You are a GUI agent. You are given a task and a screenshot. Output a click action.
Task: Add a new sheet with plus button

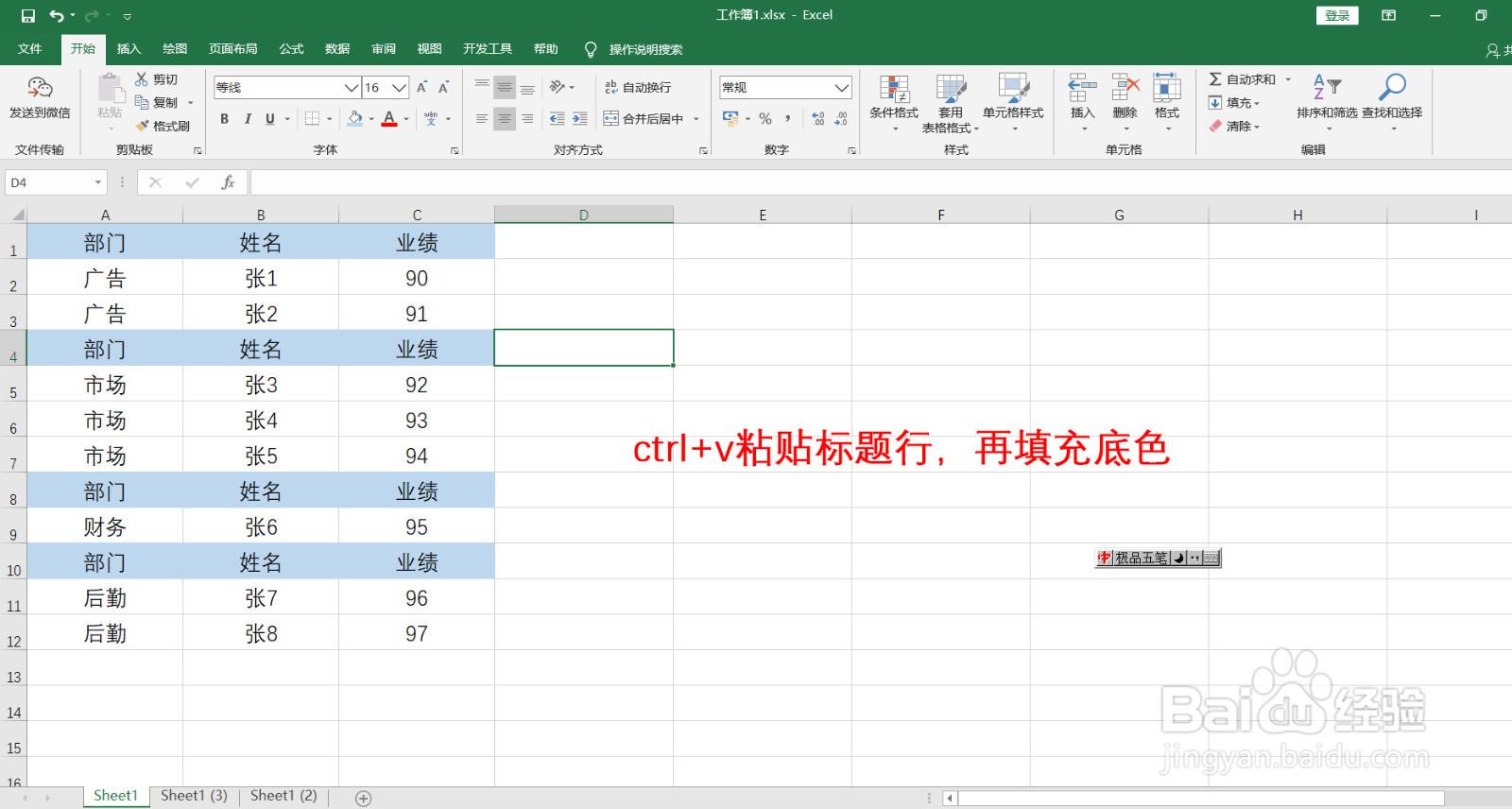[363, 799]
